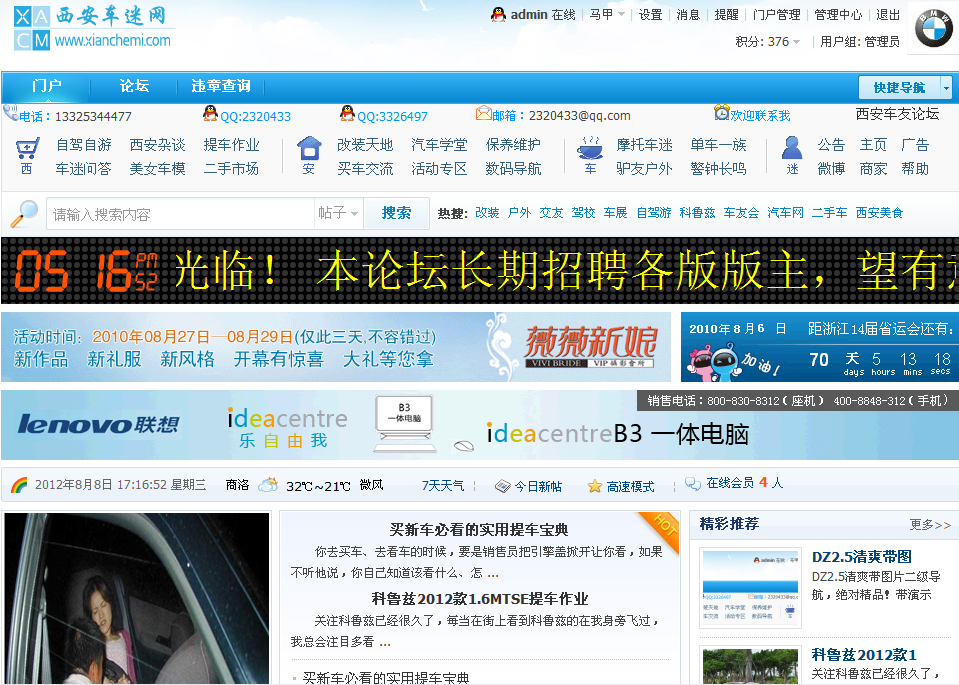This screenshot has width=959, height=685.
Task: Open the 摩托车迷 forum link
Action: tap(644, 145)
